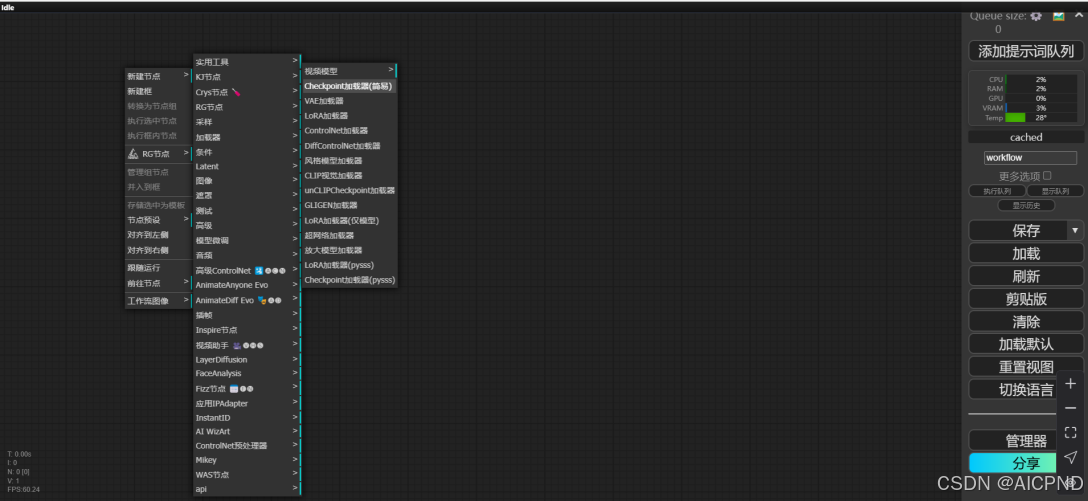The image size is (1088, 501).
Task: Open the 保存 dropdown arrow
Action: pyautogui.click(x=1075, y=230)
